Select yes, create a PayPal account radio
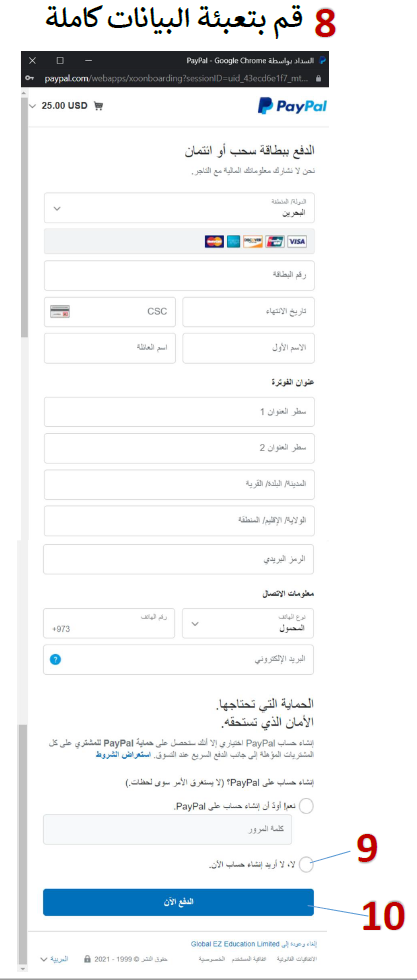 (306, 806)
